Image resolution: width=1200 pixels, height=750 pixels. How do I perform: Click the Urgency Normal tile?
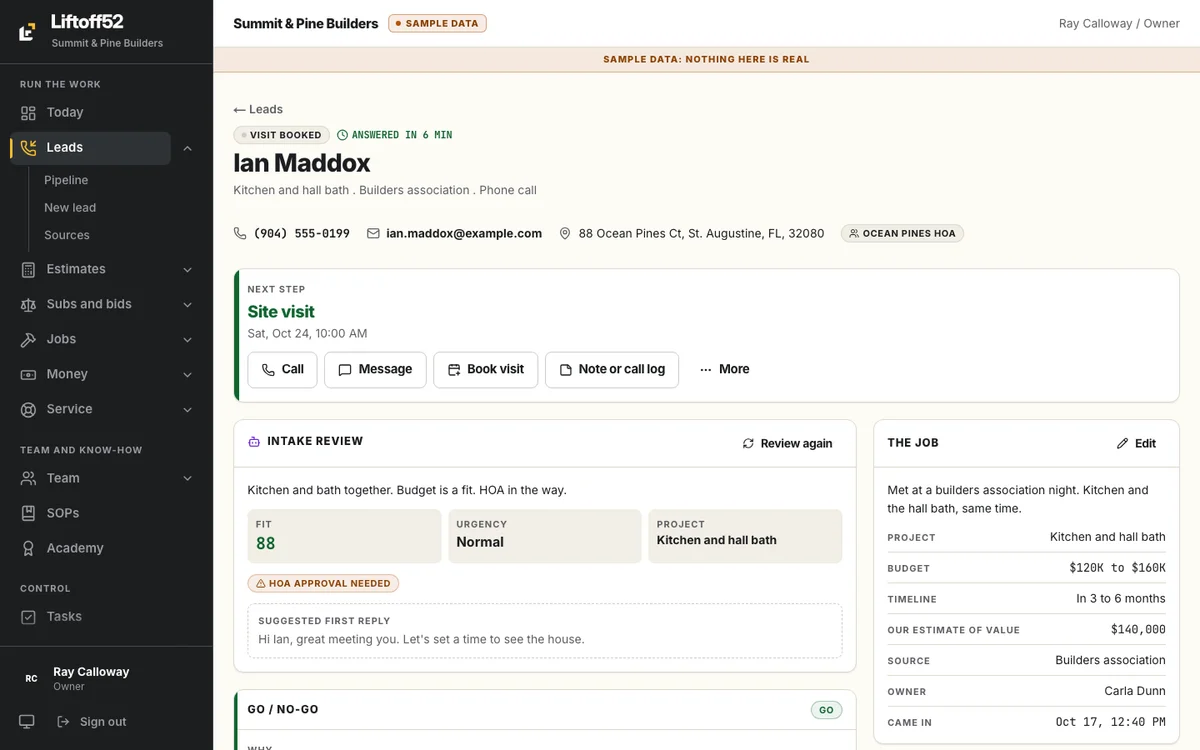tap(545, 537)
